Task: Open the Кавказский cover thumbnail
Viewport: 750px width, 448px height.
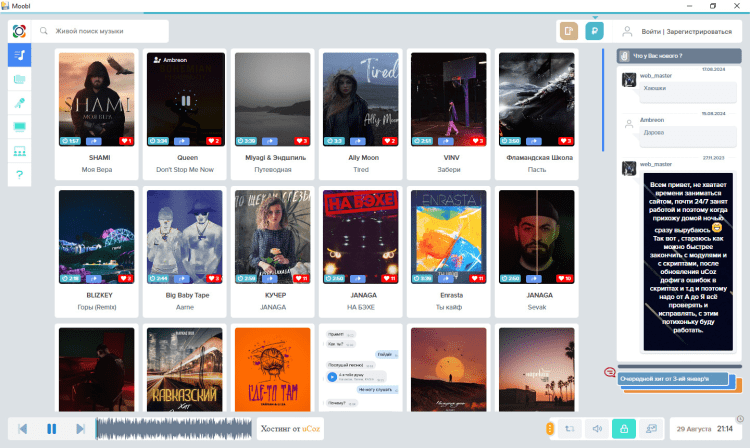Action: [x=185, y=370]
